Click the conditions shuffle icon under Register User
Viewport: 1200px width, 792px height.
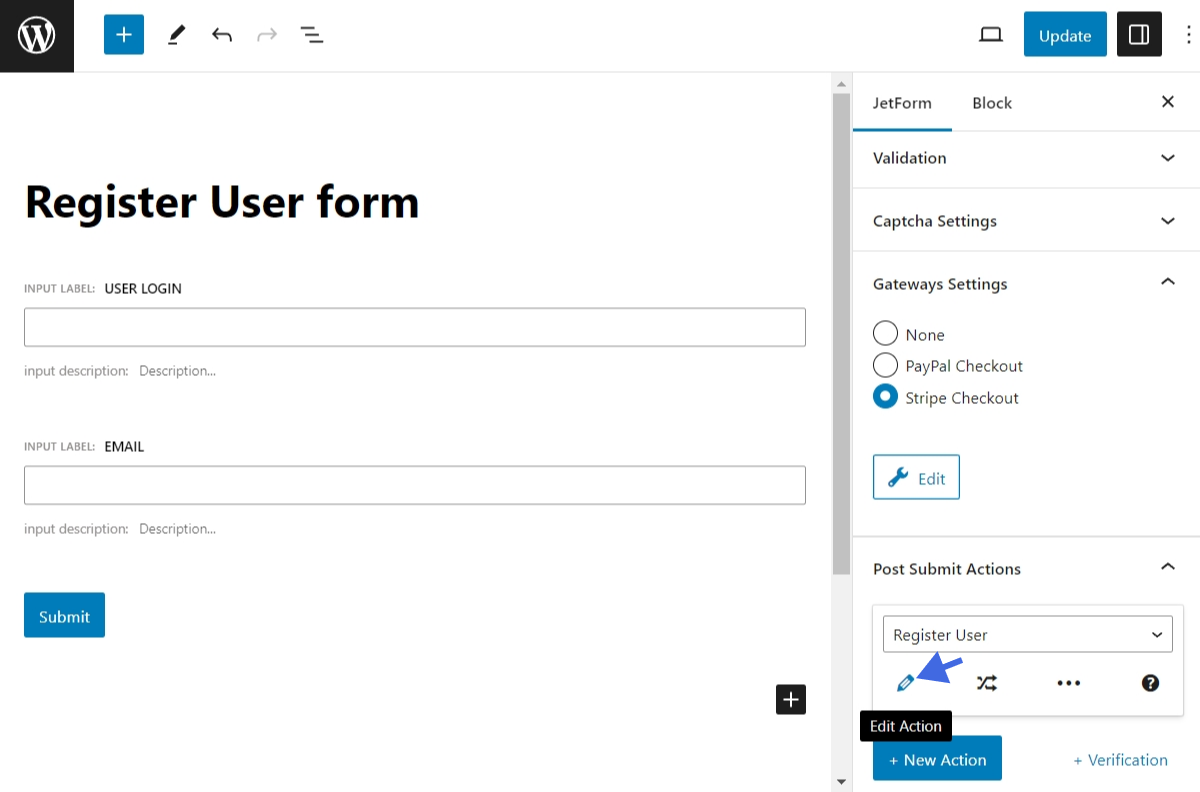coord(987,682)
